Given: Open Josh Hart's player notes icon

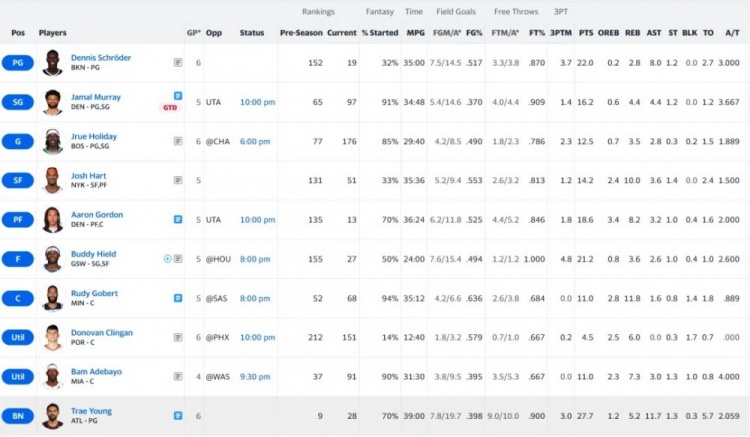Looking at the screenshot, I should 178,180.
